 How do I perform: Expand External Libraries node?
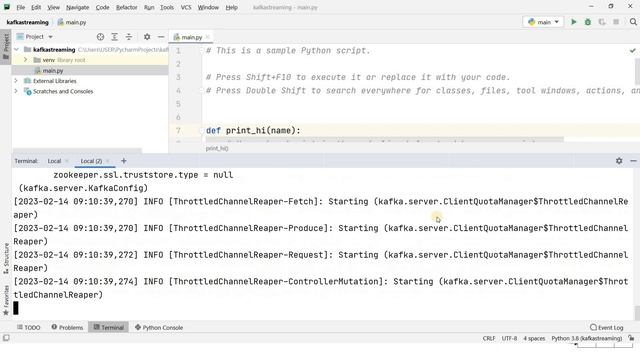tap(16, 81)
